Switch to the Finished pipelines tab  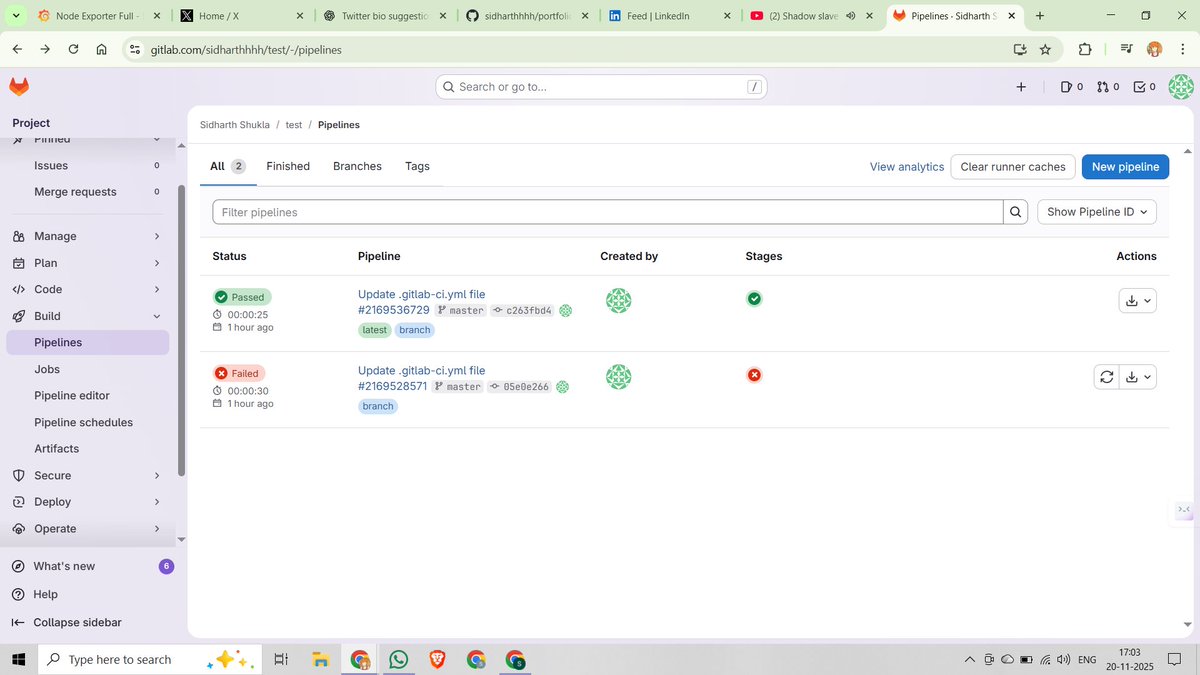point(288,166)
